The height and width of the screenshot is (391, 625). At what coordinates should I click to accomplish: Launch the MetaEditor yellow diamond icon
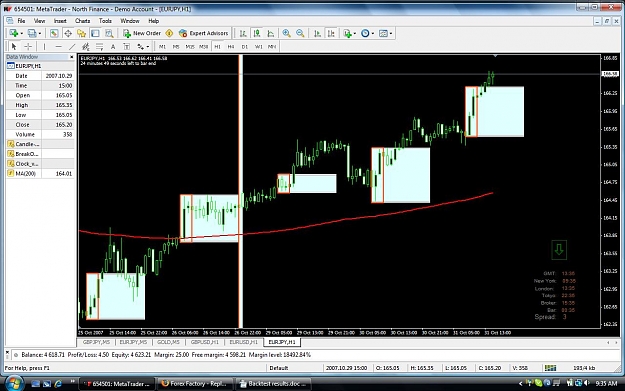coord(169,33)
